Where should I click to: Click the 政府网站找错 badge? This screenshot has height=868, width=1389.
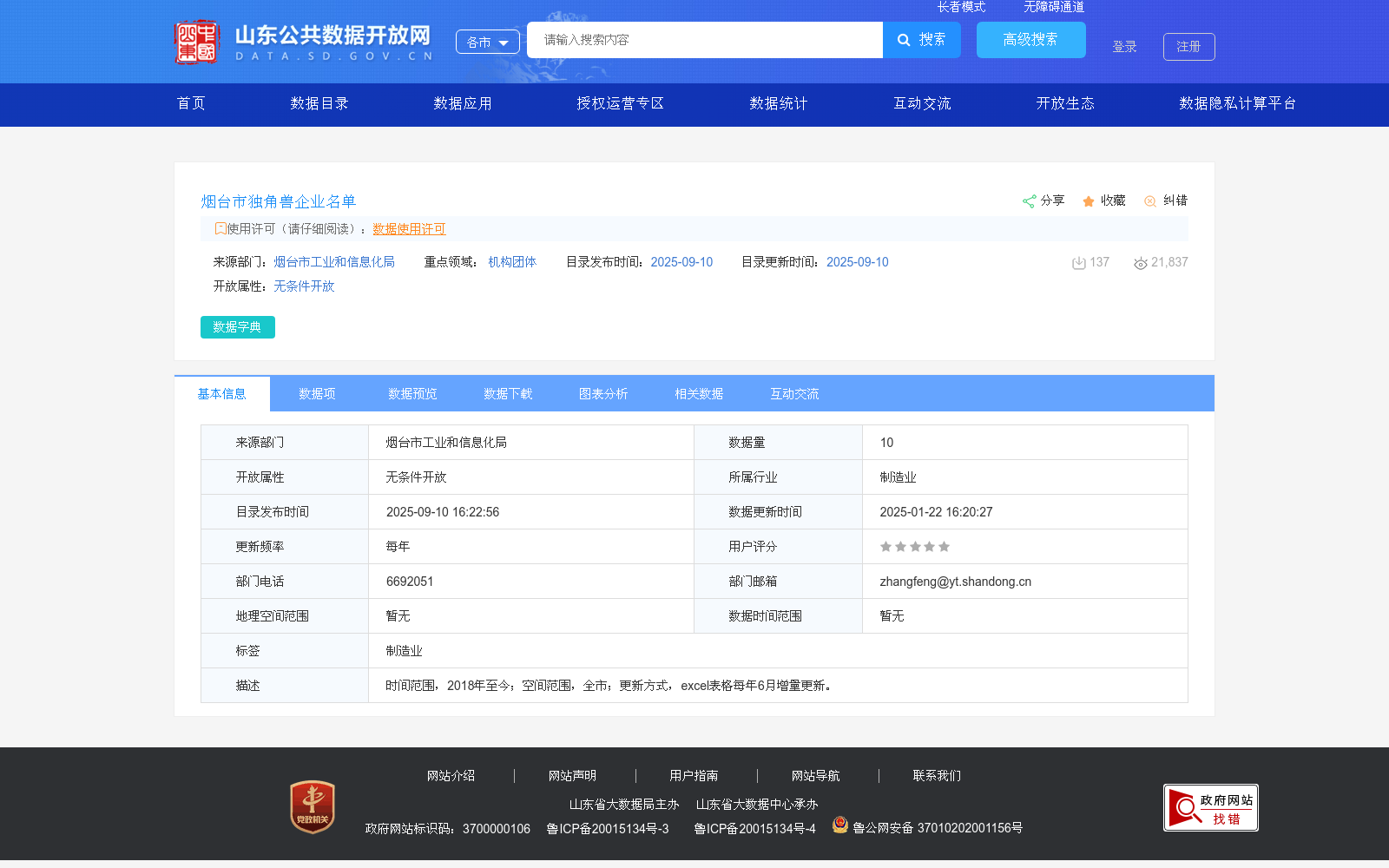(x=1211, y=808)
